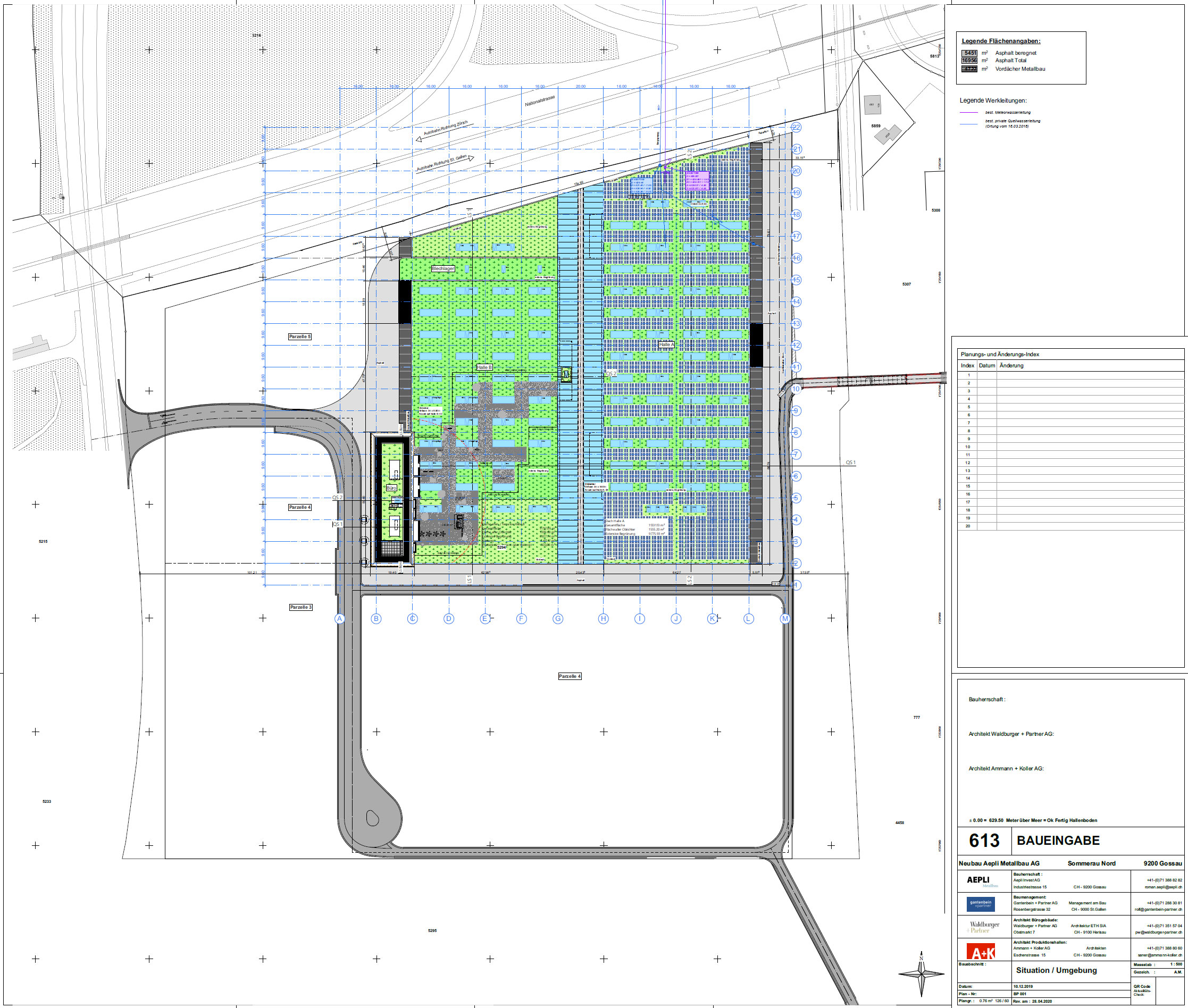Click the Waldburger + Partner logo
Screen dimensions: 1188x1008
(983, 927)
